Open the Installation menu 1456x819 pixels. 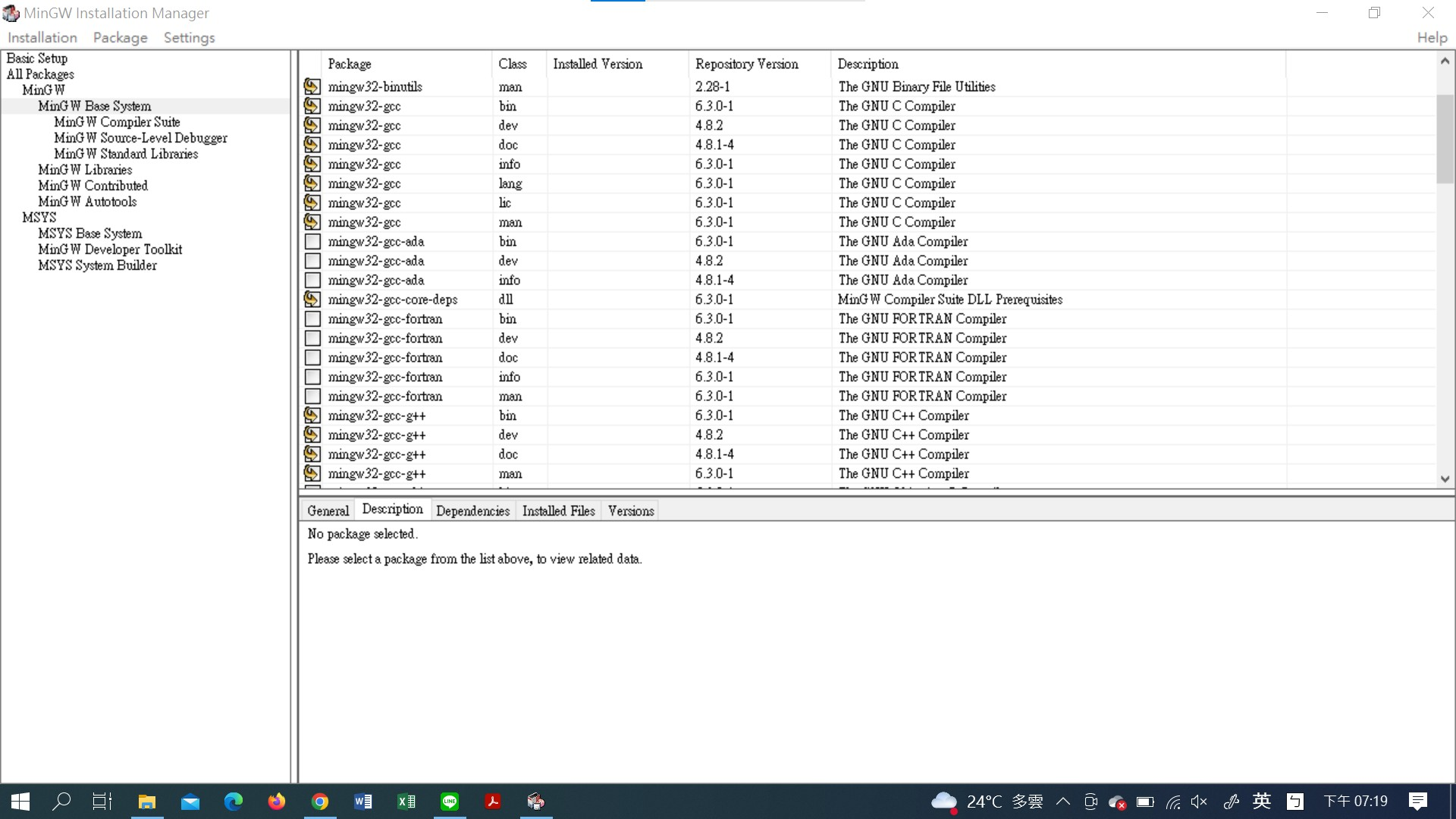pyautogui.click(x=42, y=37)
